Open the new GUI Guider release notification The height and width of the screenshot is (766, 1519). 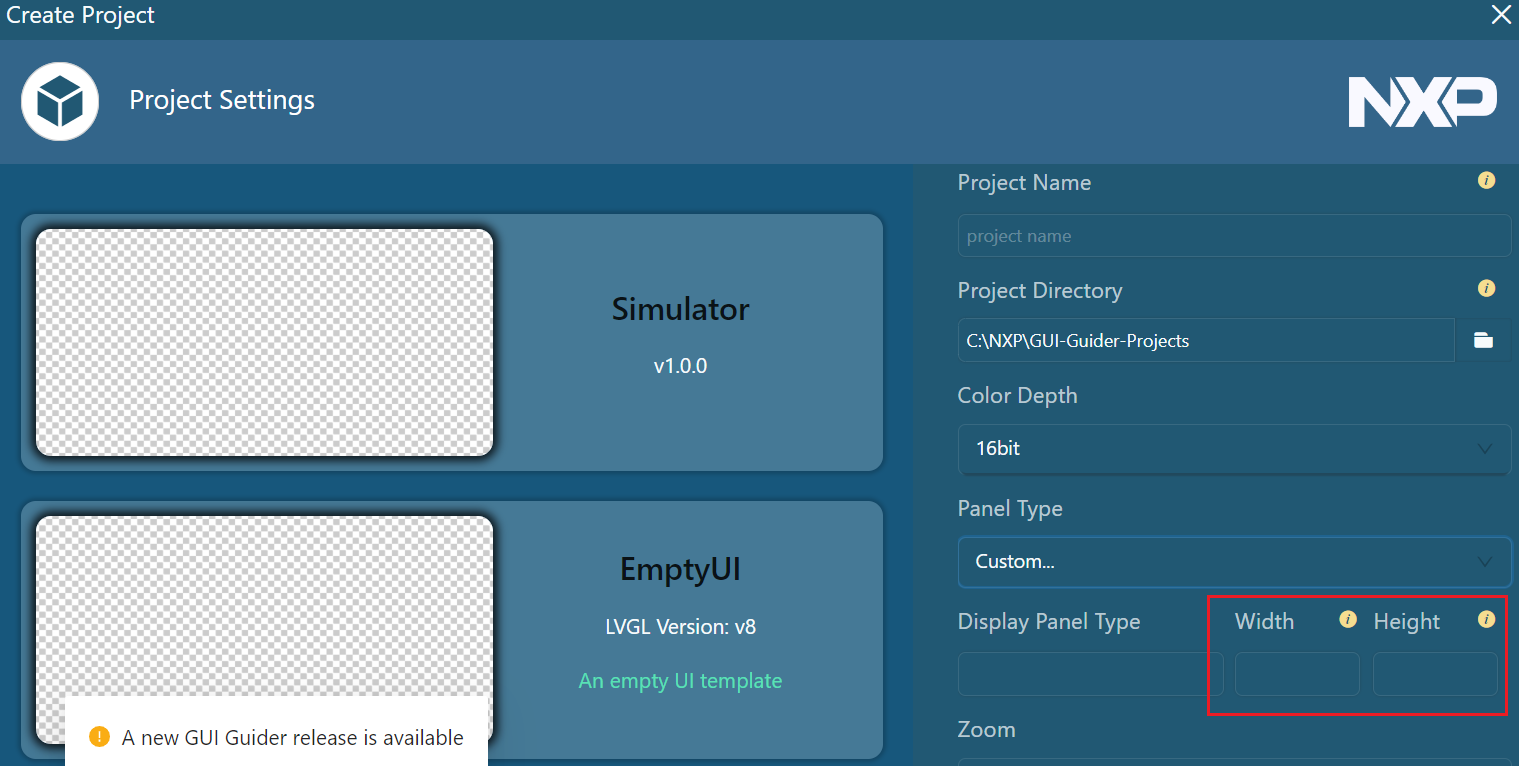292,738
